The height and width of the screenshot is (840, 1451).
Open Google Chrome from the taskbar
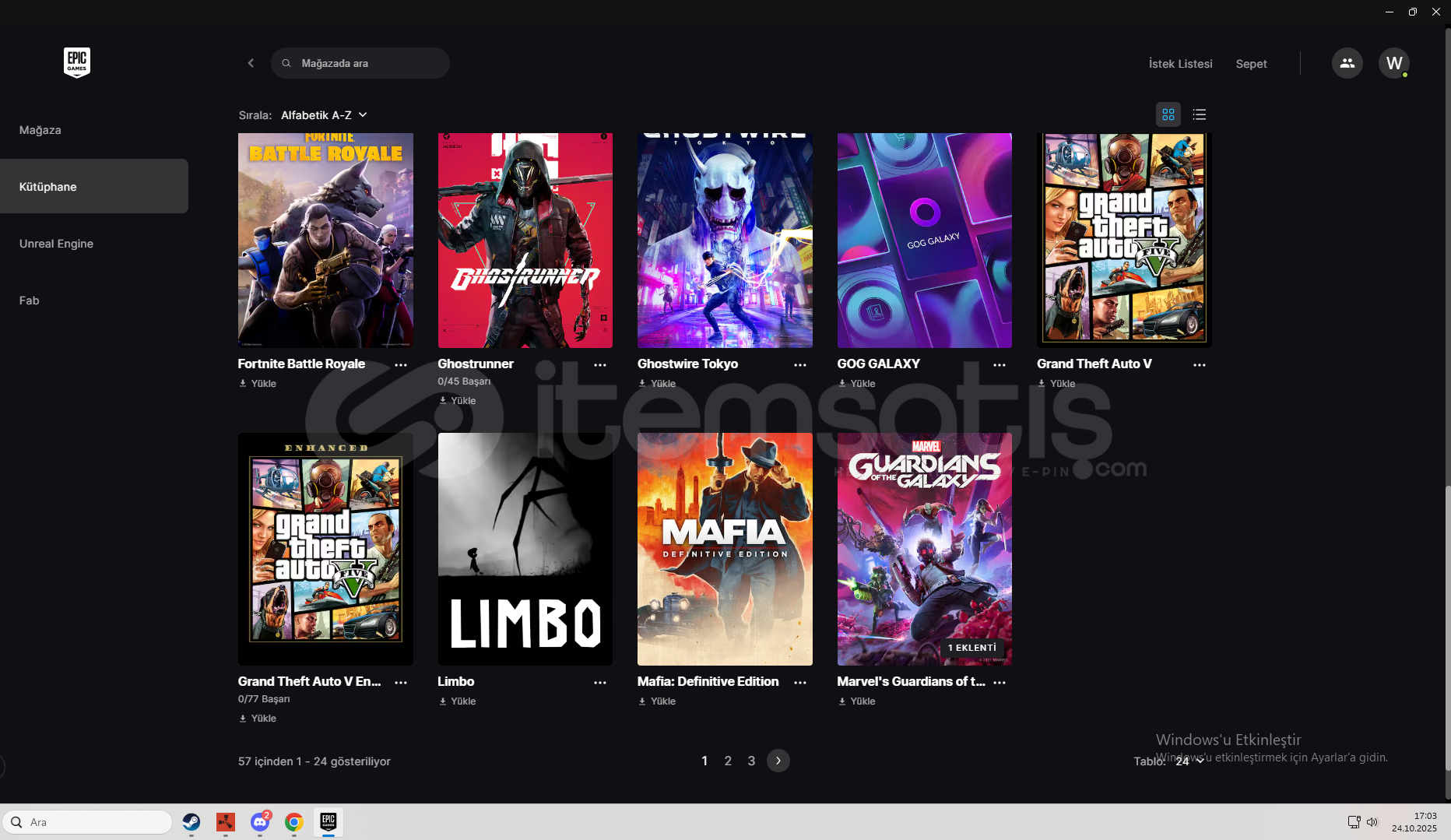click(294, 822)
